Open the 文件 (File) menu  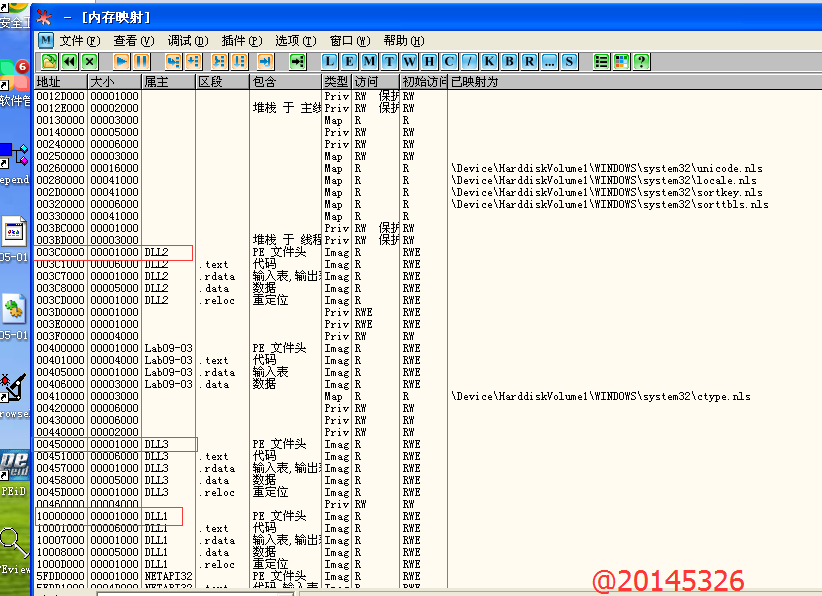point(79,41)
